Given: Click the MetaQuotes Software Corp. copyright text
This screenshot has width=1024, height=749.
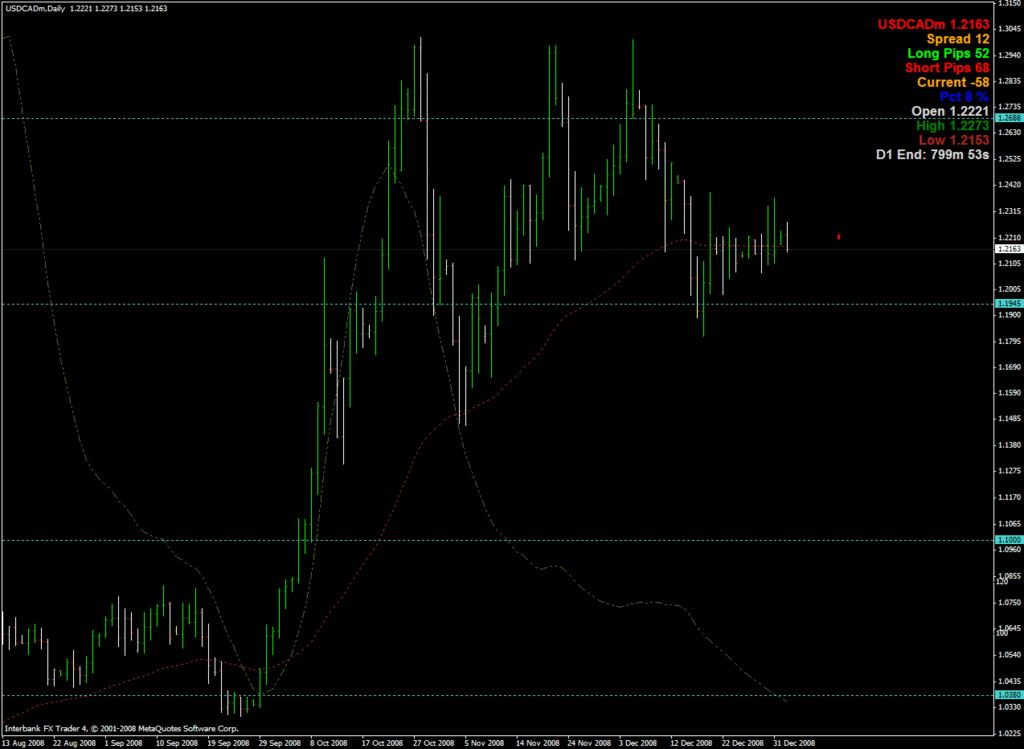Looking at the screenshot, I should pos(121,728).
